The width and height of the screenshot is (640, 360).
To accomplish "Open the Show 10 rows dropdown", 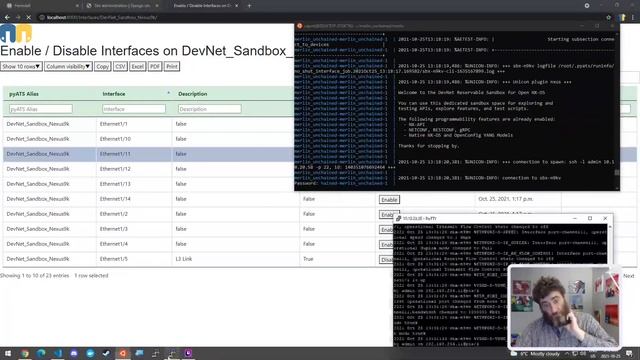I will point(21,67).
